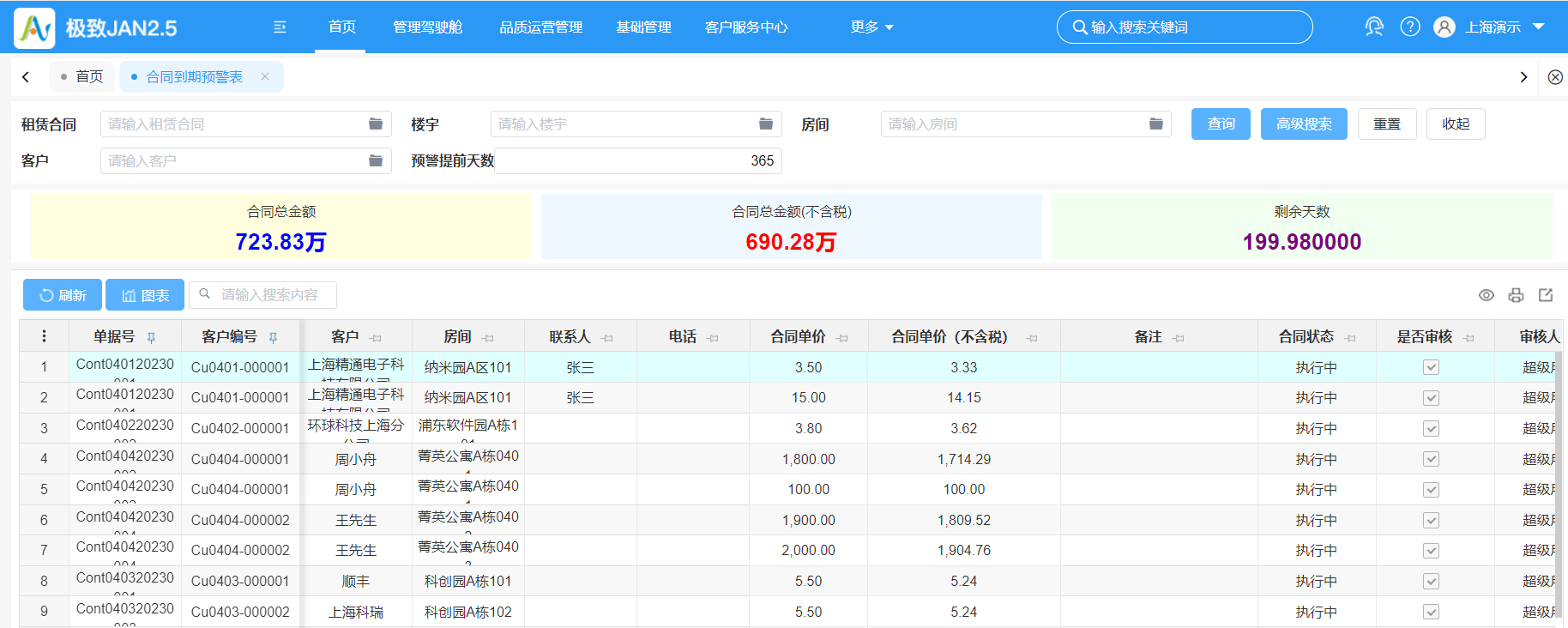This screenshot has width=1568, height=628.
Task: Switch to the 首页 page tab
Action: [x=82, y=77]
